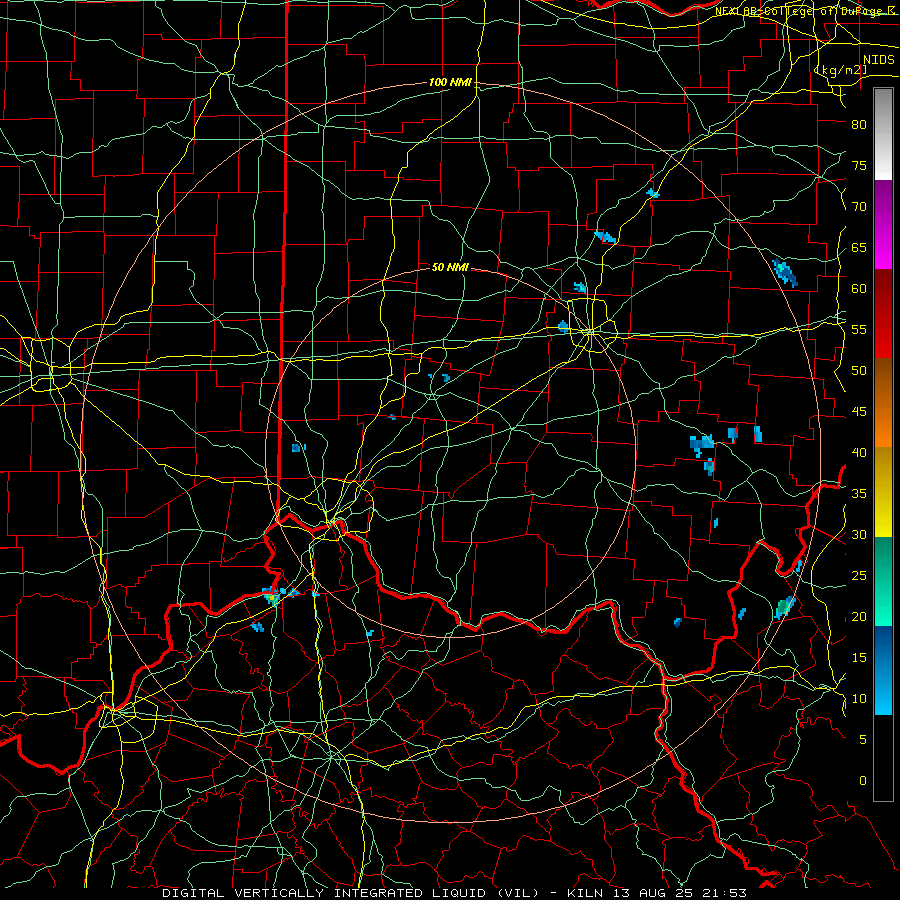Click the "(kg/m2)" units label
Screen dimensions: 900x900
pos(841,70)
